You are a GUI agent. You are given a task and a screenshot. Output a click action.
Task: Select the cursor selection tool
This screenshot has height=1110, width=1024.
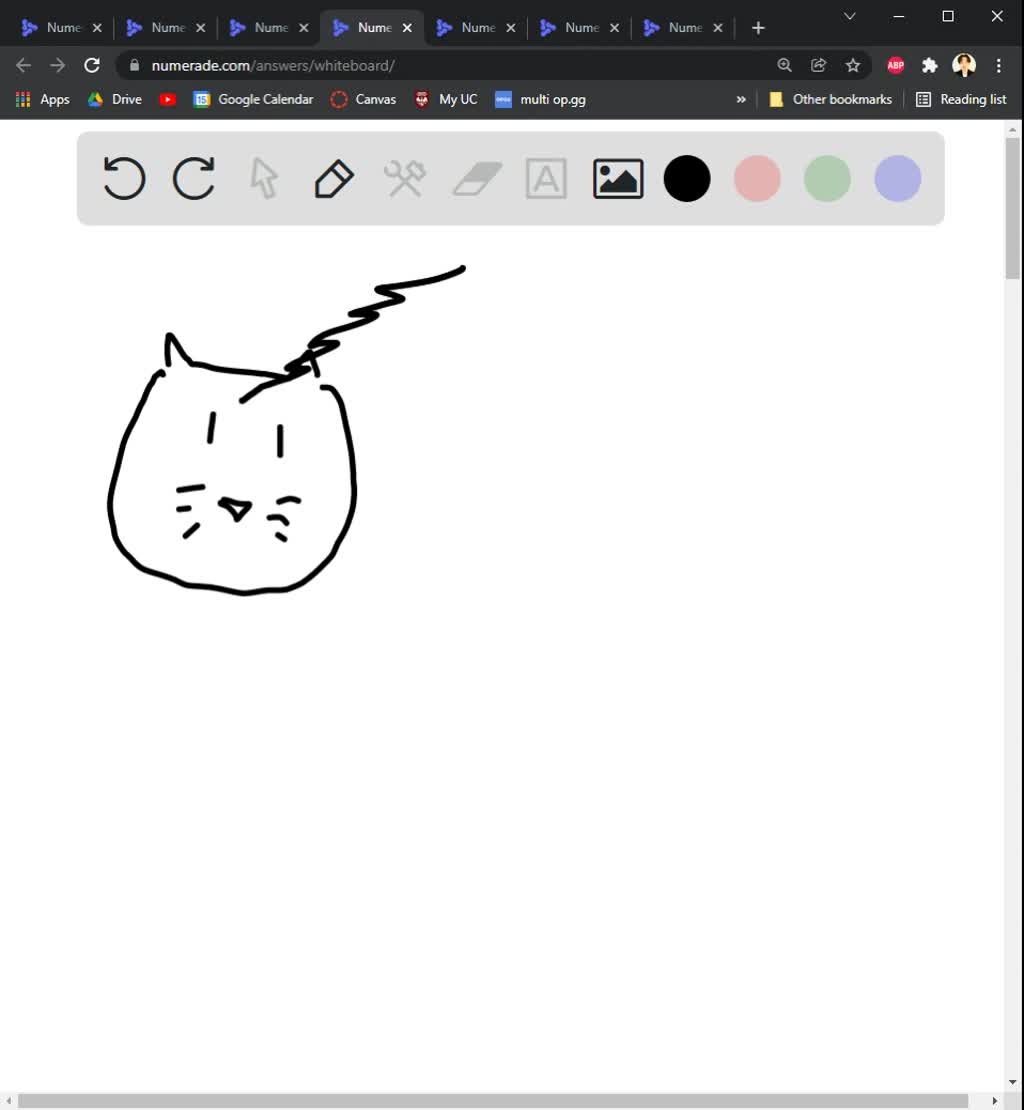tap(262, 178)
